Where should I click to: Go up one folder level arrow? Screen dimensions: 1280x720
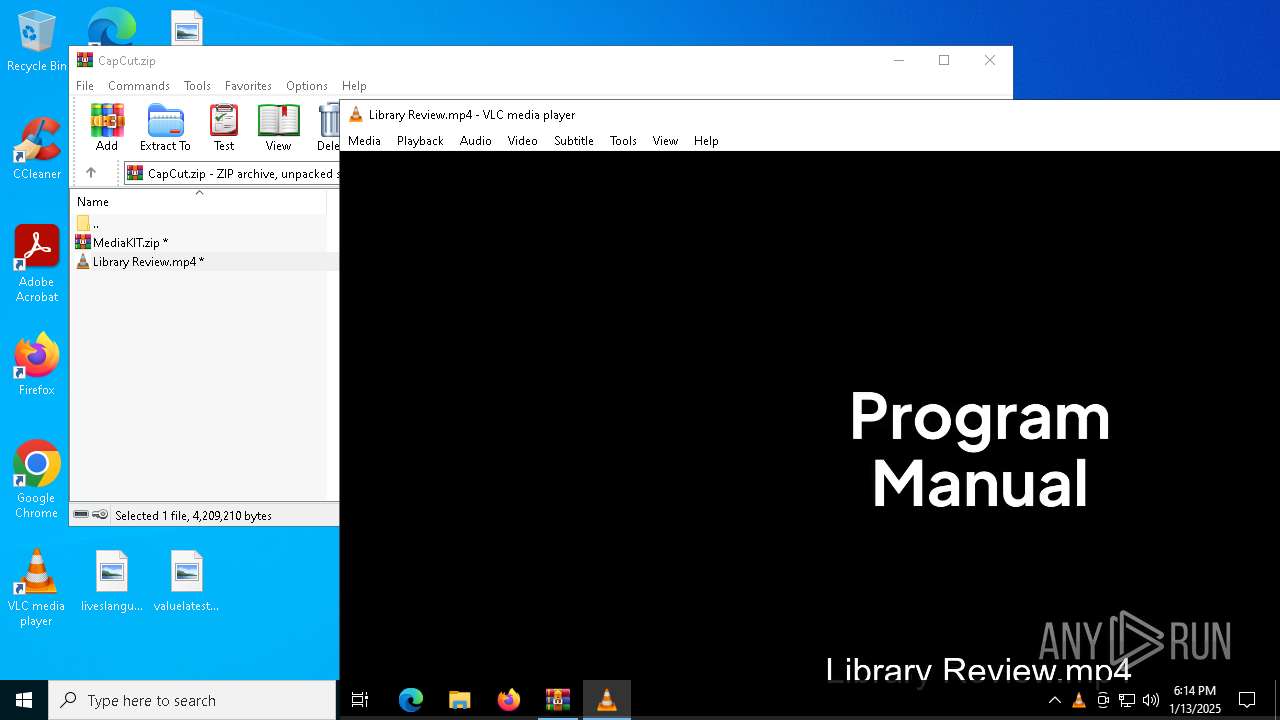(x=91, y=173)
